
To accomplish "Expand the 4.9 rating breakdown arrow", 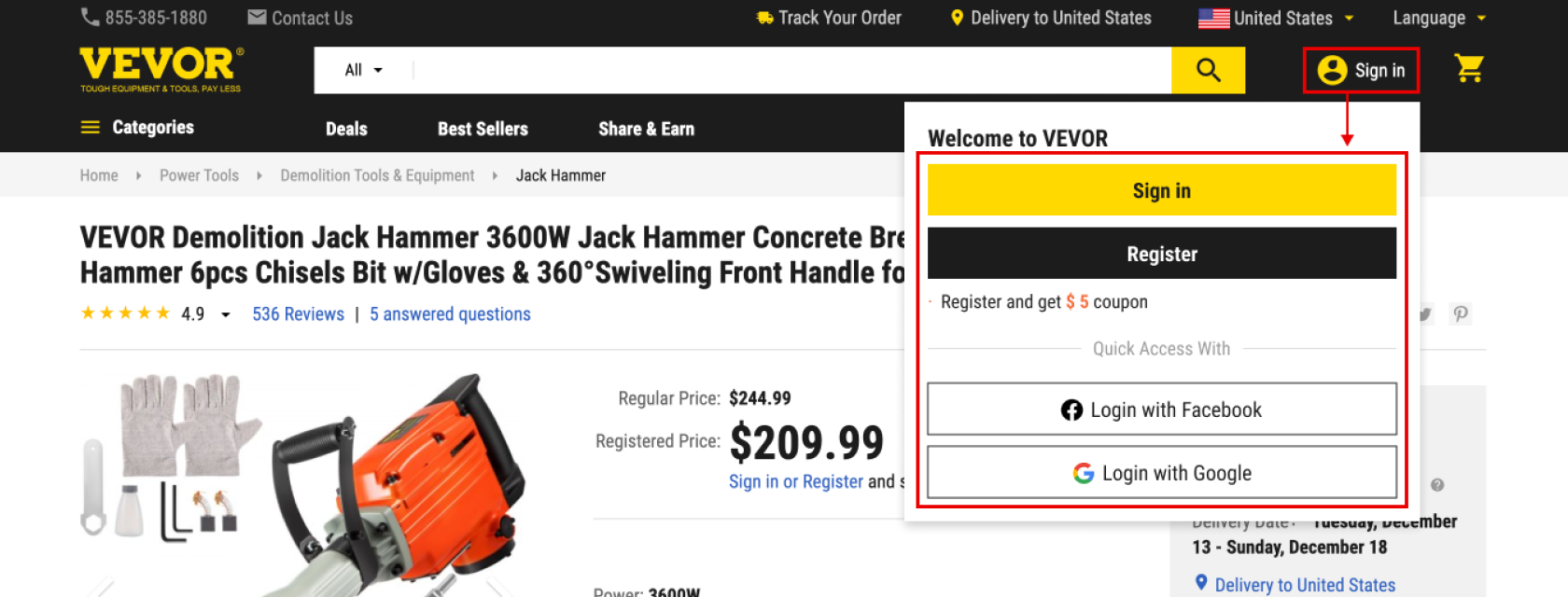I will pyautogui.click(x=226, y=315).
